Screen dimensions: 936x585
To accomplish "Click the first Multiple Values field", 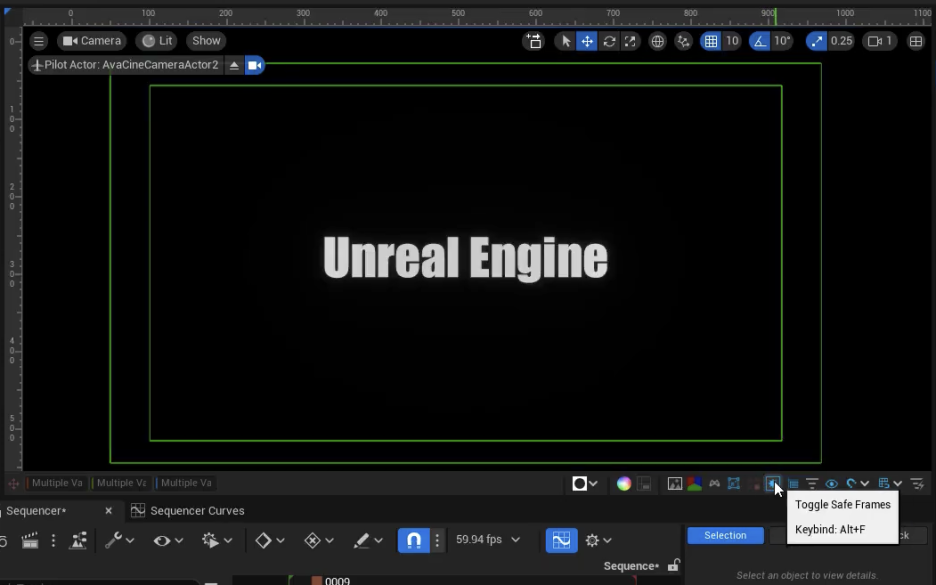I will (x=57, y=483).
